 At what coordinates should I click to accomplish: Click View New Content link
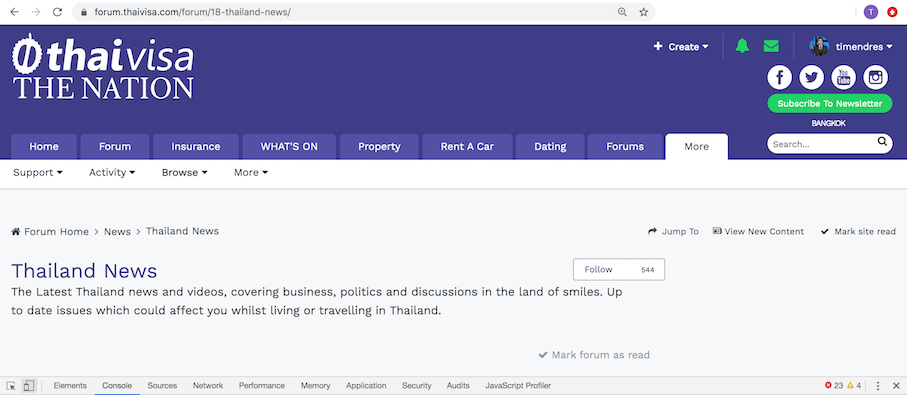click(x=758, y=231)
